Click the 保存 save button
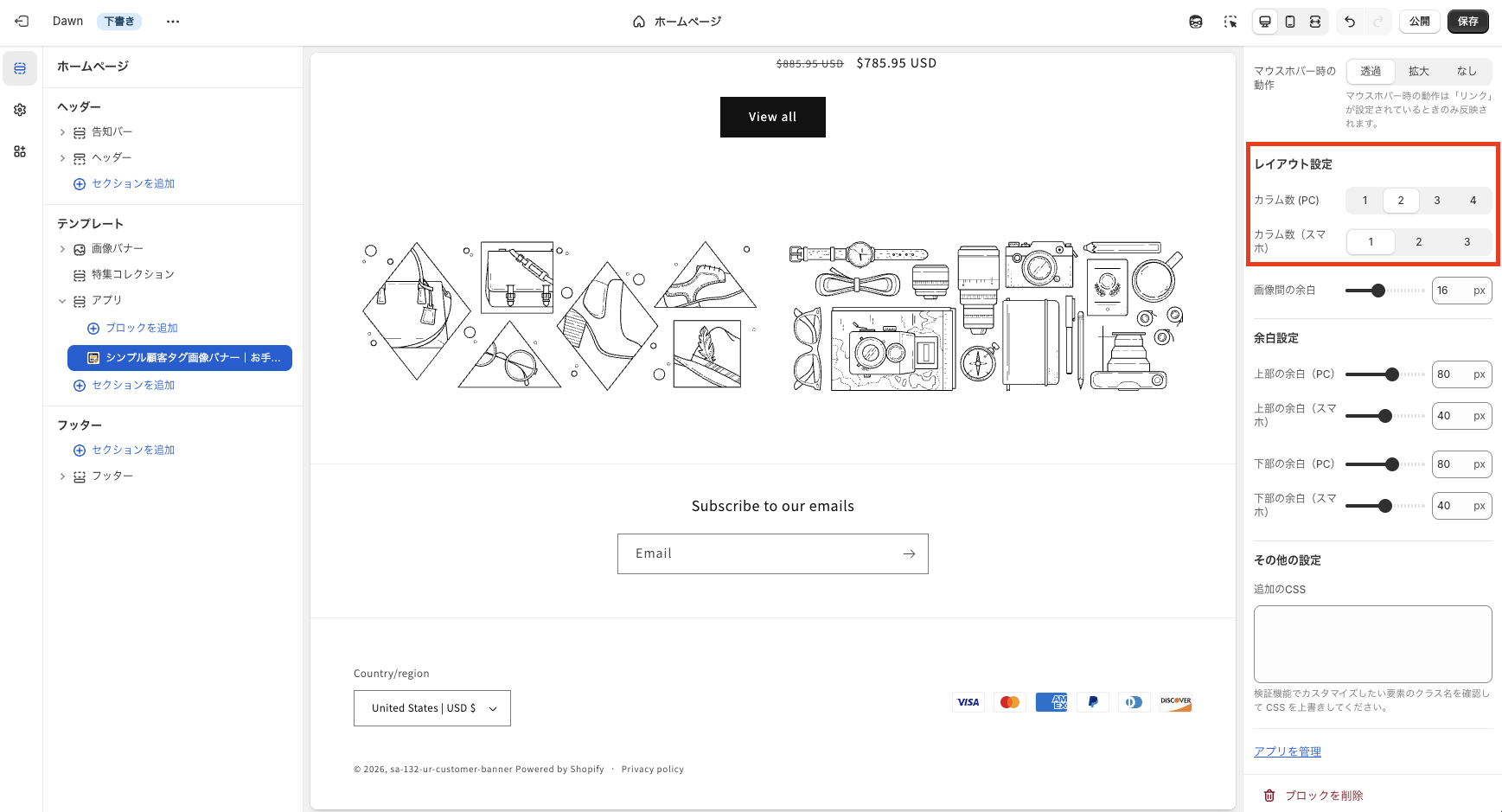The height and width of the screenshot is (812, 1502). coord(1468,21)
